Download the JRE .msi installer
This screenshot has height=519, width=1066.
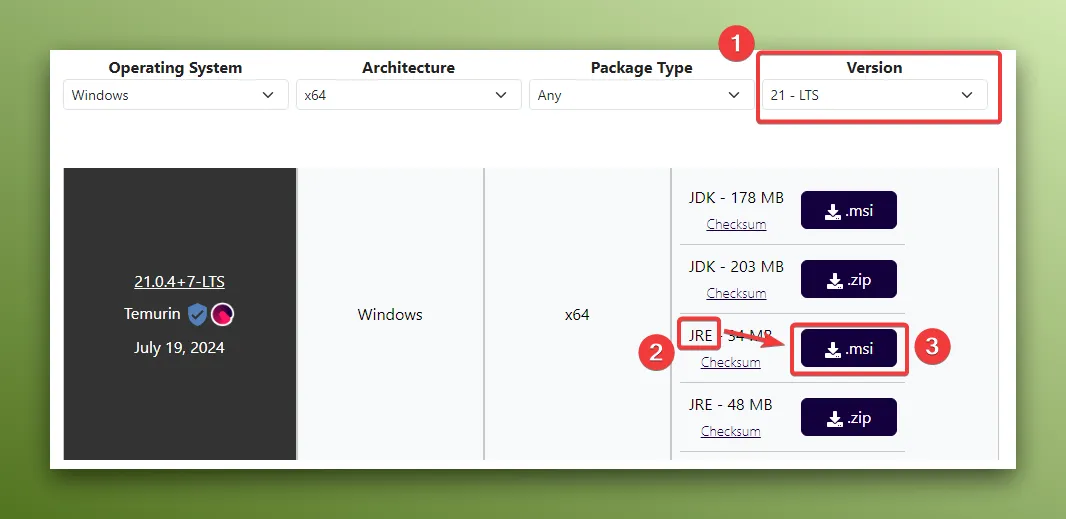848,348
